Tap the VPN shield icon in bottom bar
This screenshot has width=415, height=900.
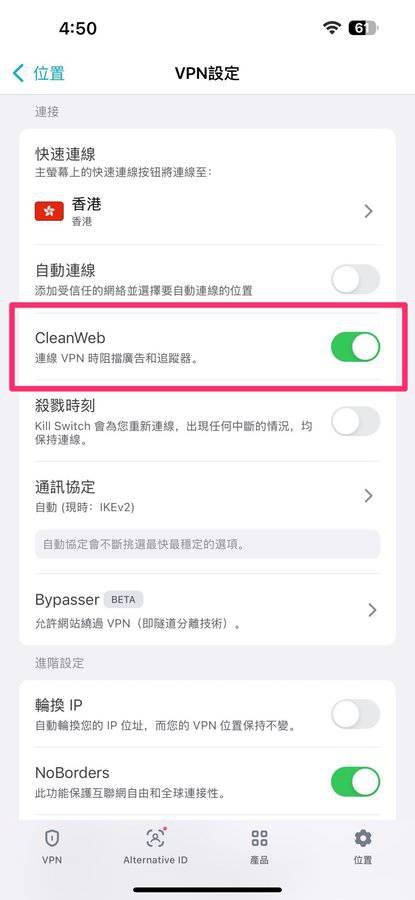[52, 838]
